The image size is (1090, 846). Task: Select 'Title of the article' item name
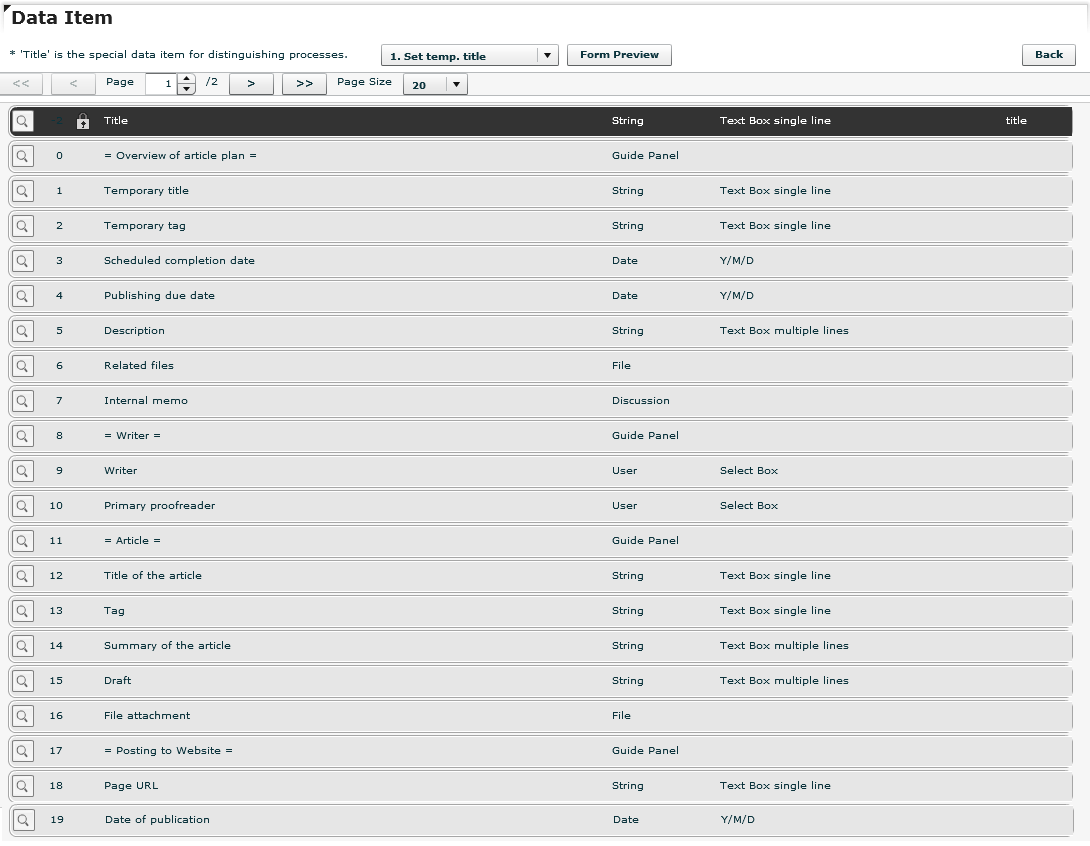click(x=153, y=576)
